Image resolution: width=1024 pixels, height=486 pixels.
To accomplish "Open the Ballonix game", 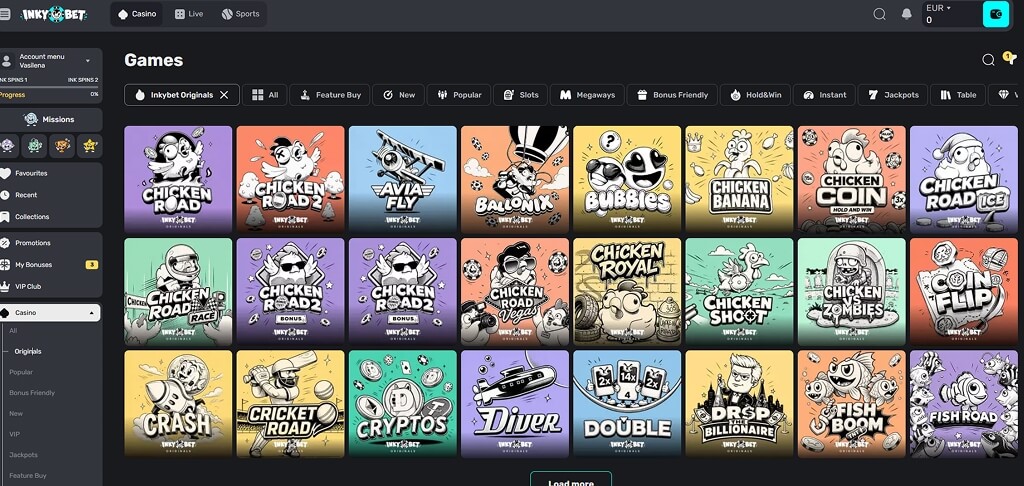I will pos(515,180).
